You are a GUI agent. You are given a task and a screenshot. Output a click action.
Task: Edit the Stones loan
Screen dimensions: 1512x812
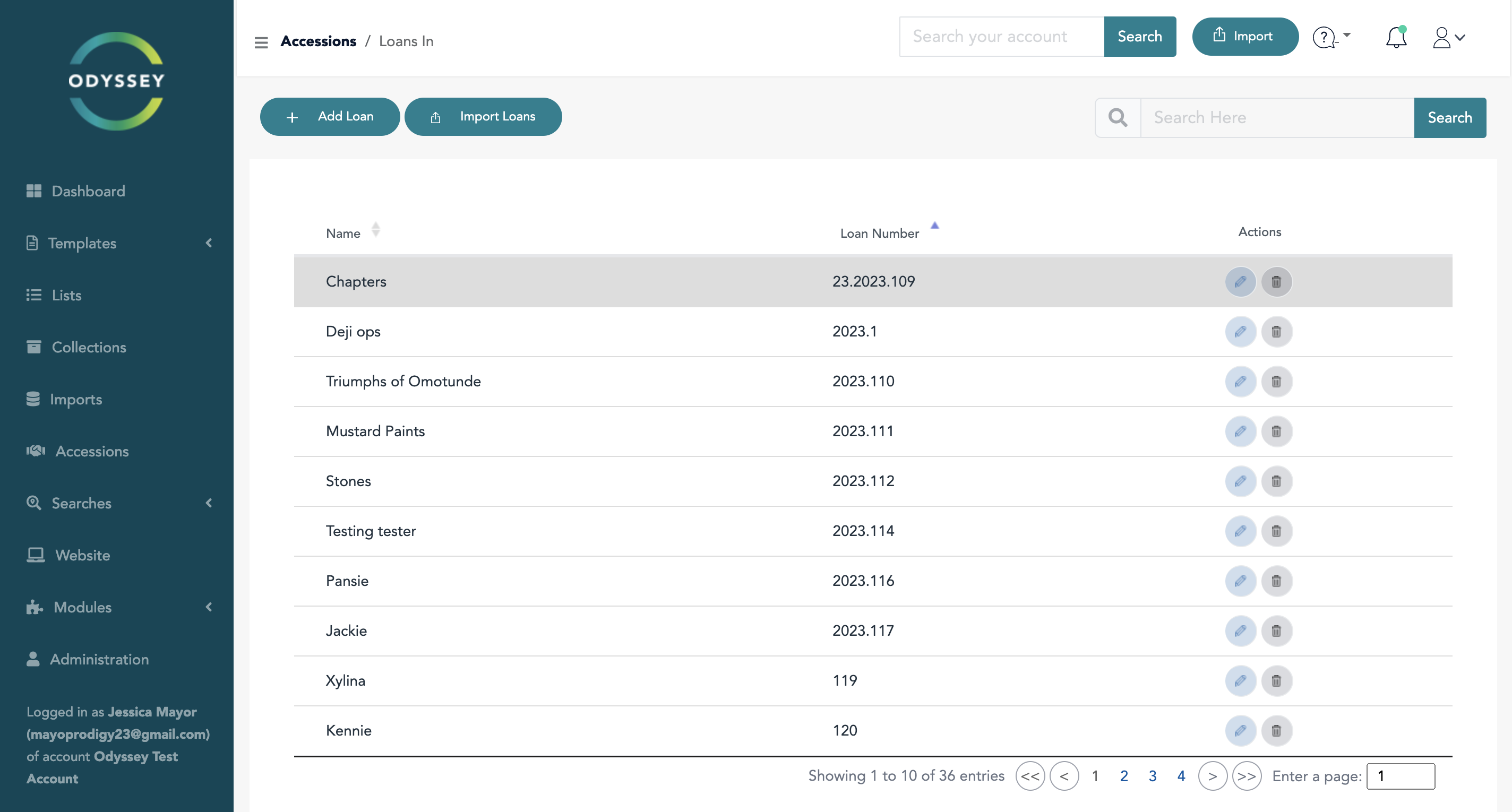[1240, 481]
